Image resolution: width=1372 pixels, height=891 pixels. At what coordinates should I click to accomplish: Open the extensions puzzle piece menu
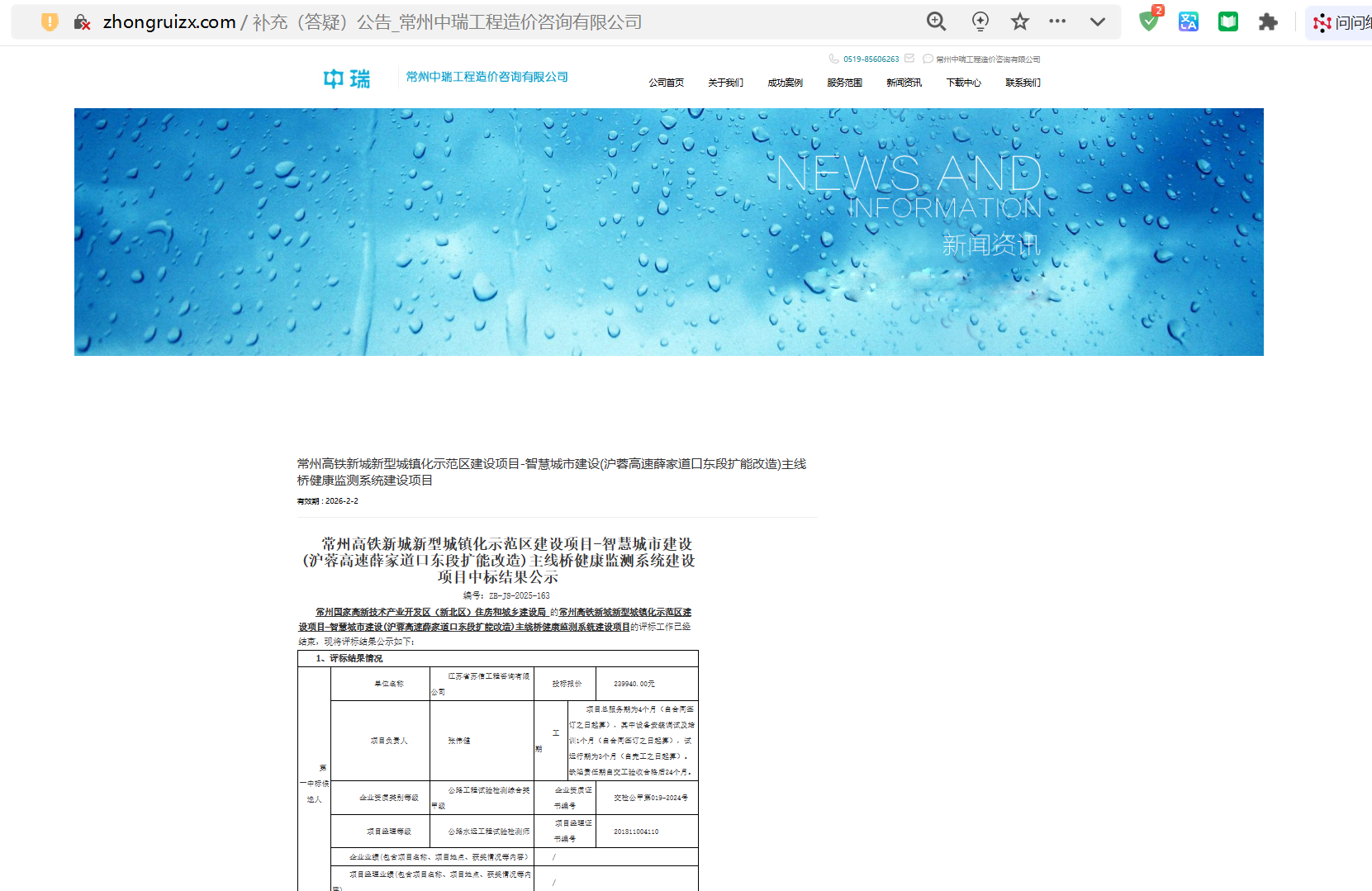pyautogui.click(x=1268, y=21)
